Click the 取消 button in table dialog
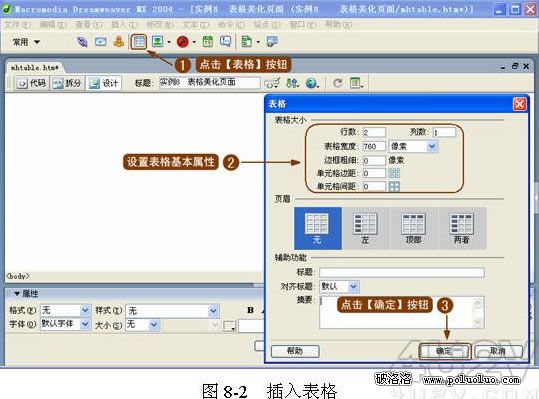Viewport: 539px width, 399px height. (x=498, y=351)
